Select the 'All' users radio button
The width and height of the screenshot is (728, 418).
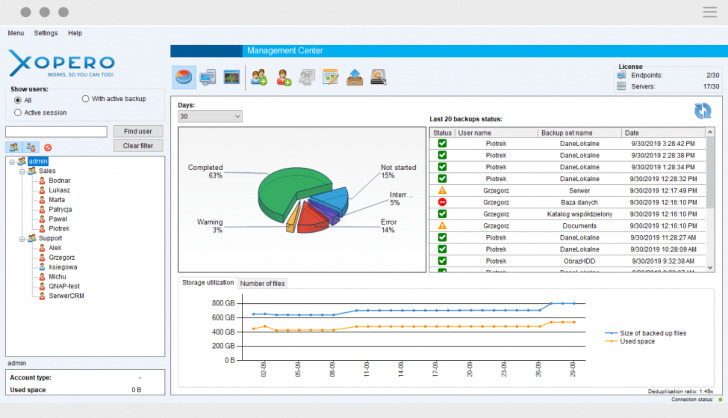[x=18, y=100]
